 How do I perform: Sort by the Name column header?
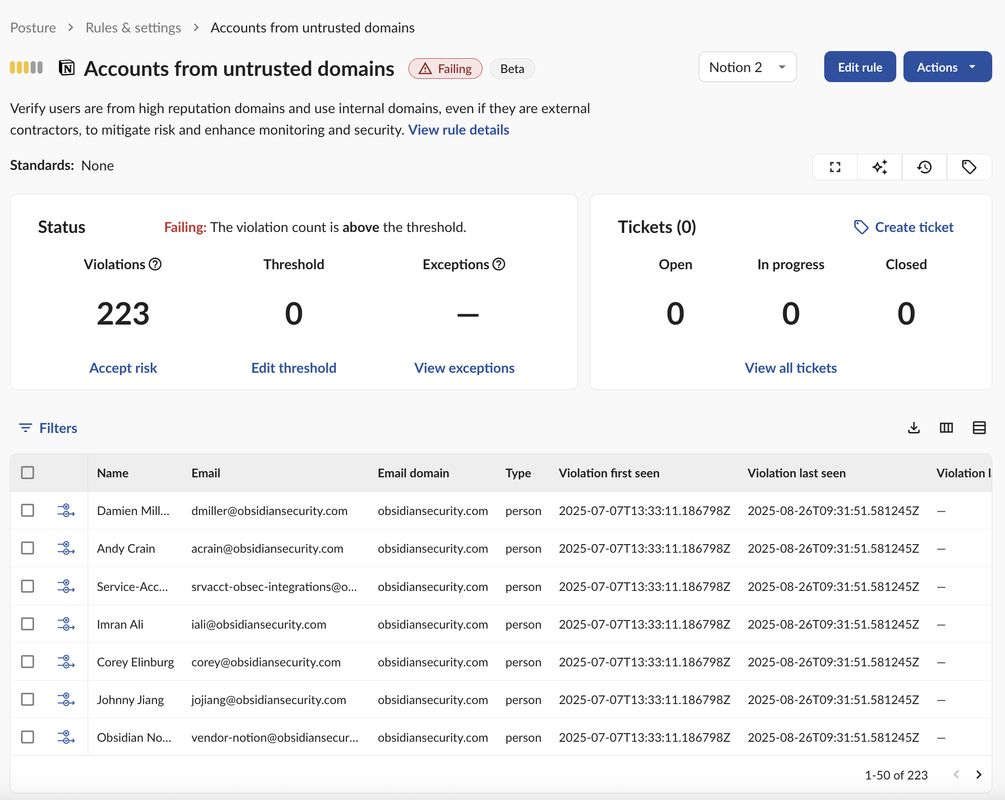pos(113,473)
